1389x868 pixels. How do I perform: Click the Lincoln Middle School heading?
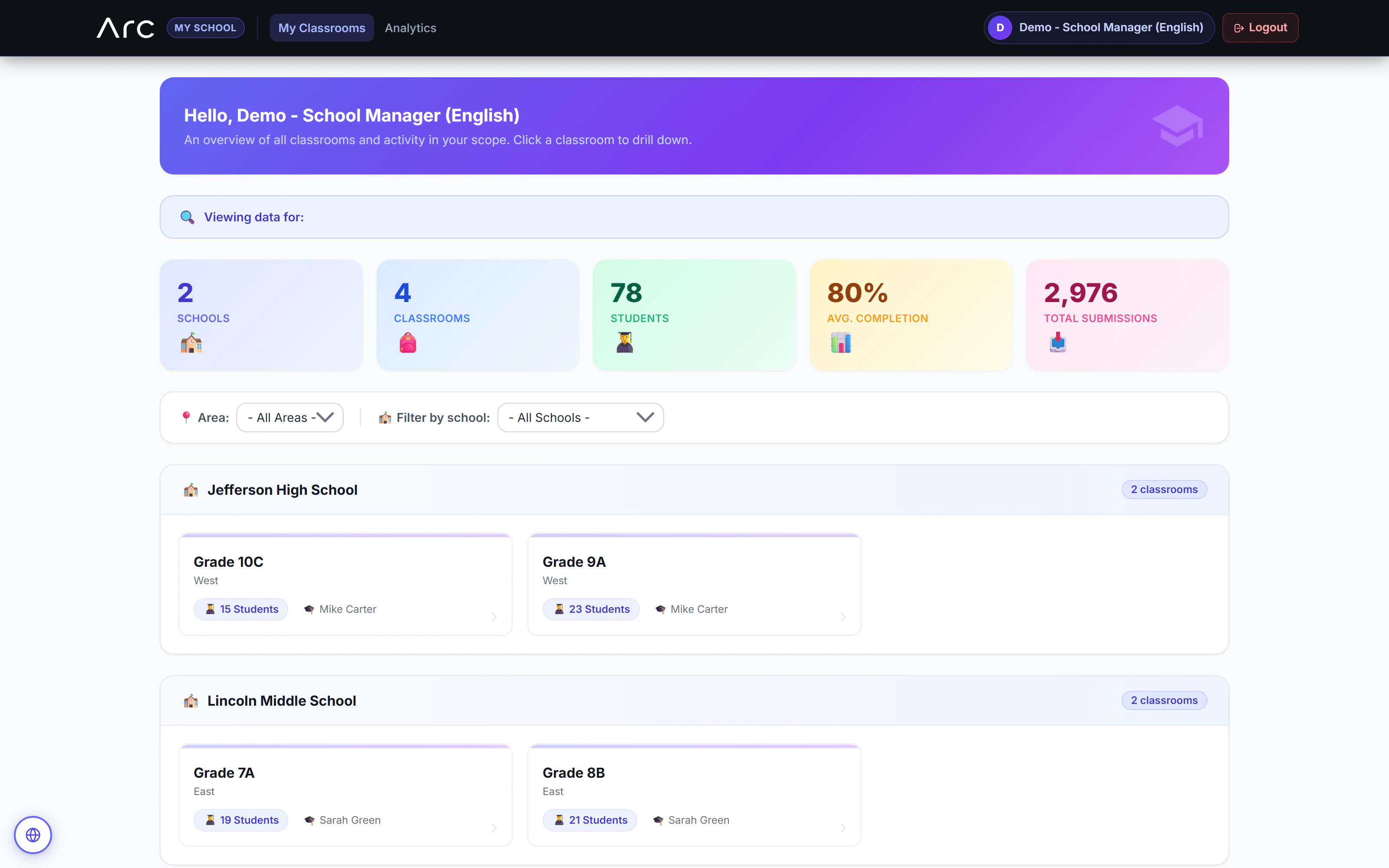(282, 700)
